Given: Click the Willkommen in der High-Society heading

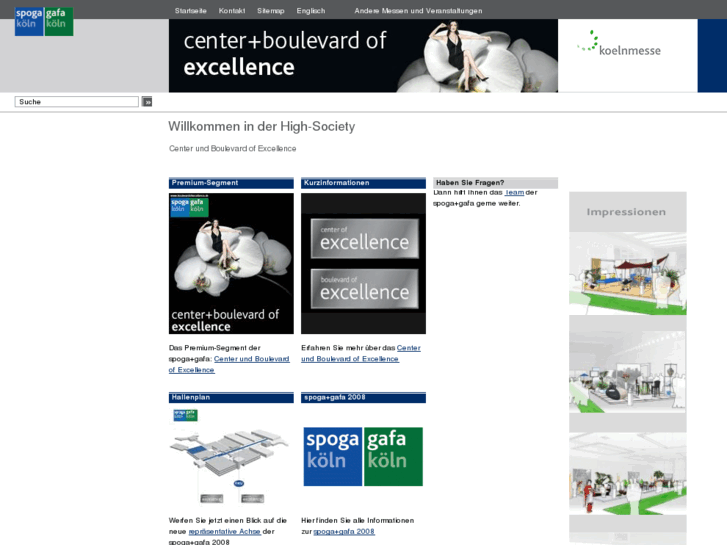Looking at the screenshot, I should 261,127.
